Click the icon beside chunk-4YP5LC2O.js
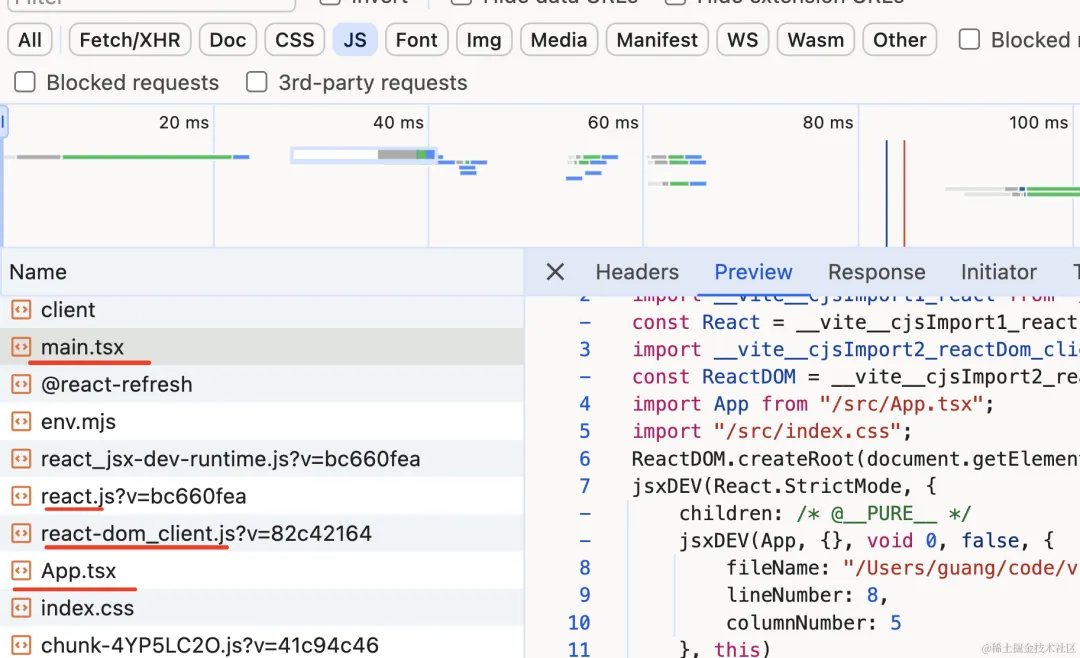 (x=21, y=645)
